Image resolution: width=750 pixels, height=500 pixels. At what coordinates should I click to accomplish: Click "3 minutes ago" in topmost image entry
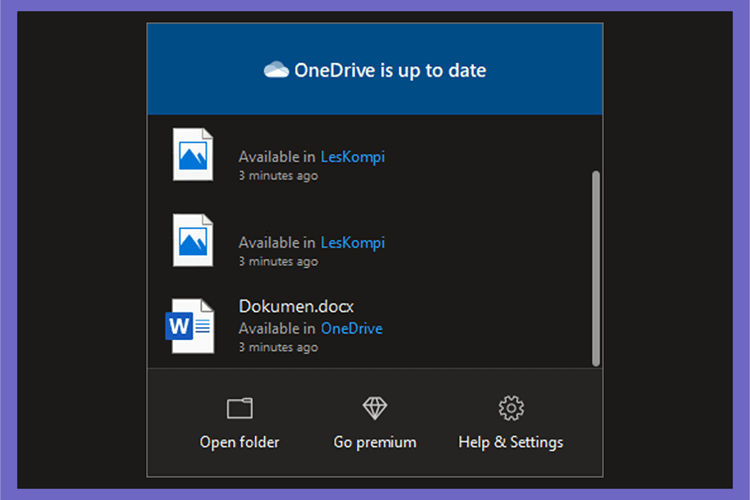click(278, 176)
